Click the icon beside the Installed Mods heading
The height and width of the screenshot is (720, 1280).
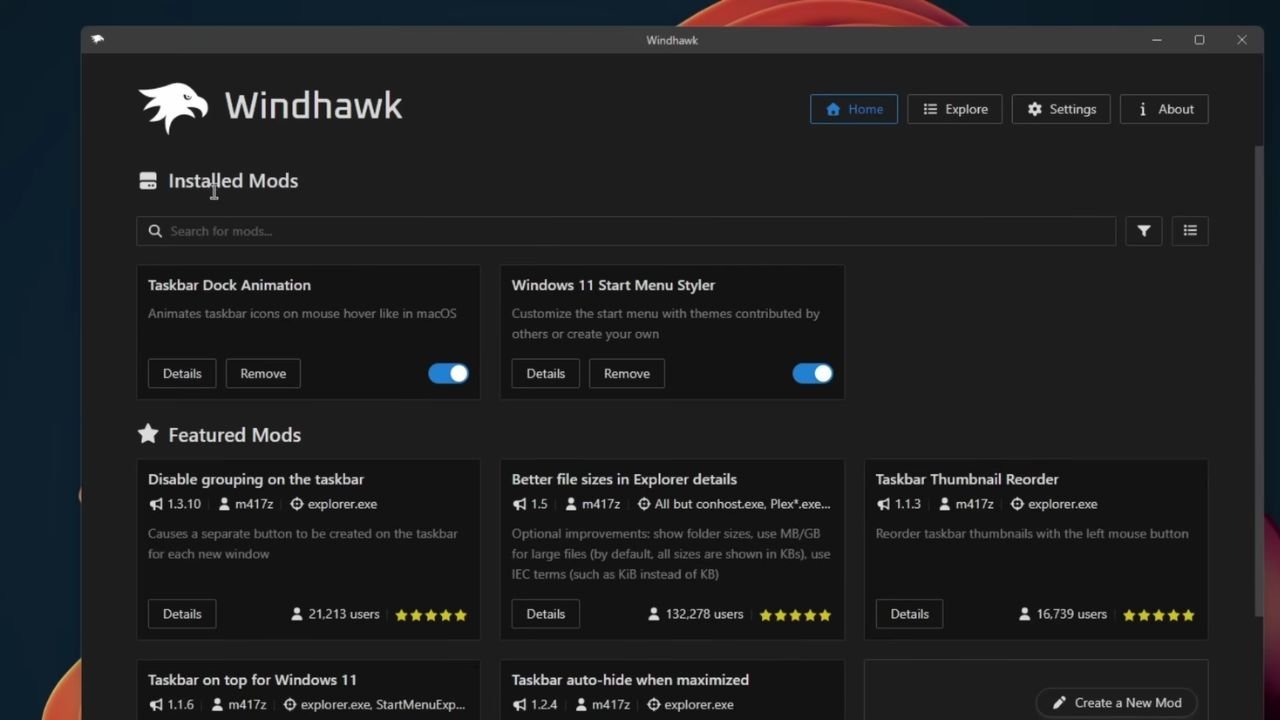pos(147,181)
